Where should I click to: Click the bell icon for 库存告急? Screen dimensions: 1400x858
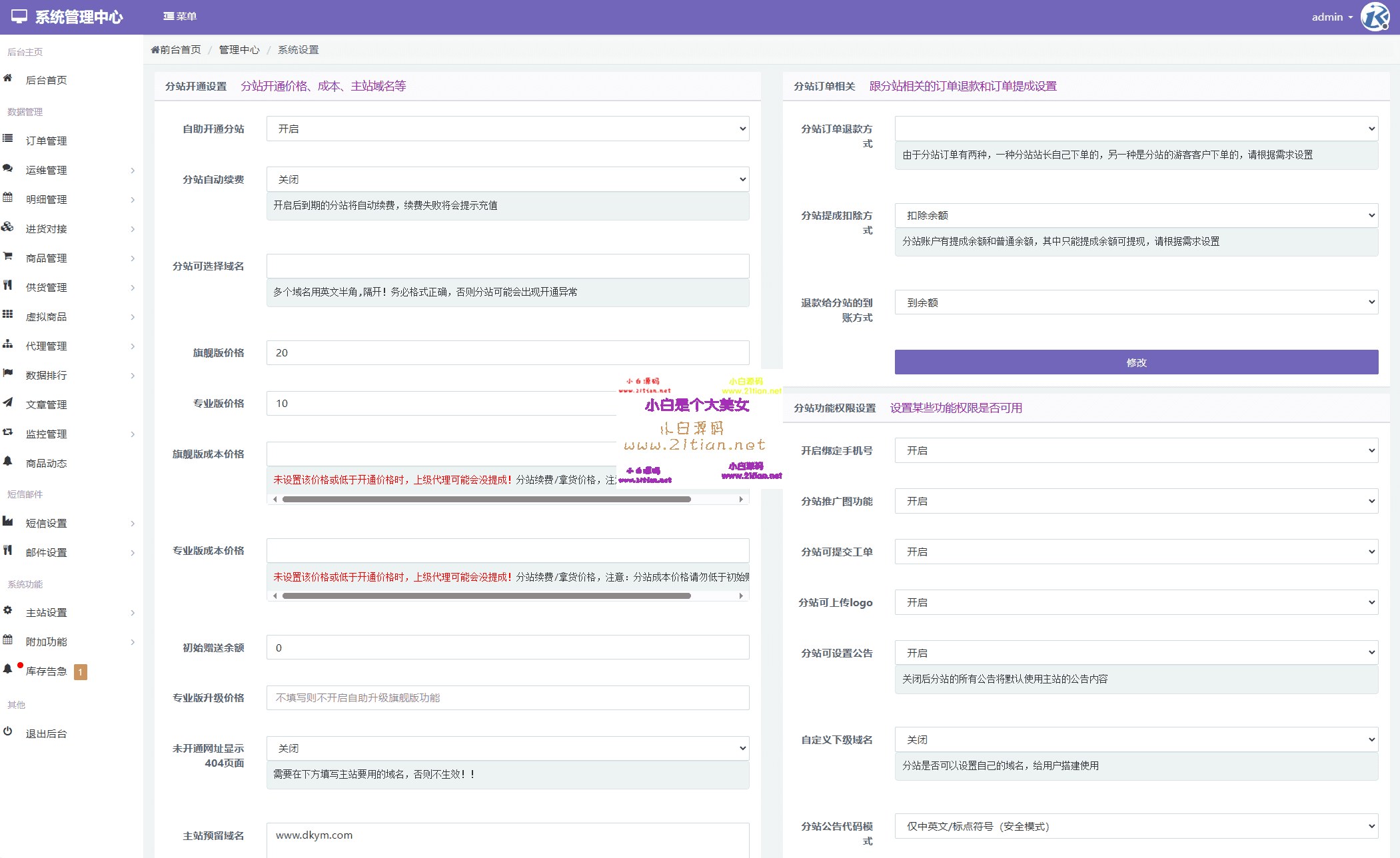[x=8, y=669]
